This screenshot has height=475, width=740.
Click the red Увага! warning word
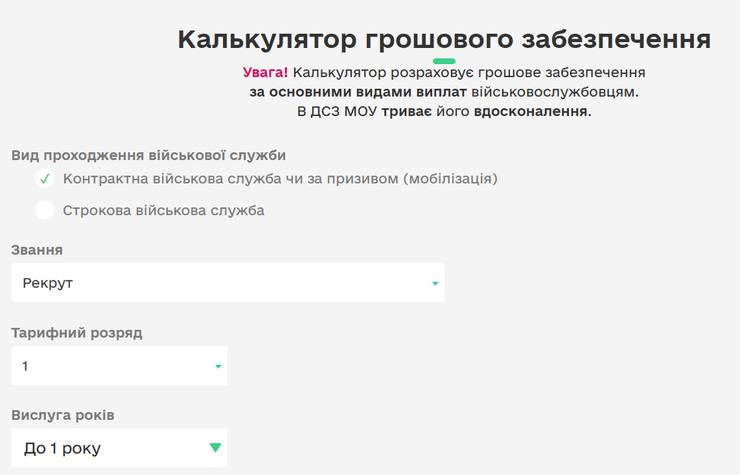[265, 73]
